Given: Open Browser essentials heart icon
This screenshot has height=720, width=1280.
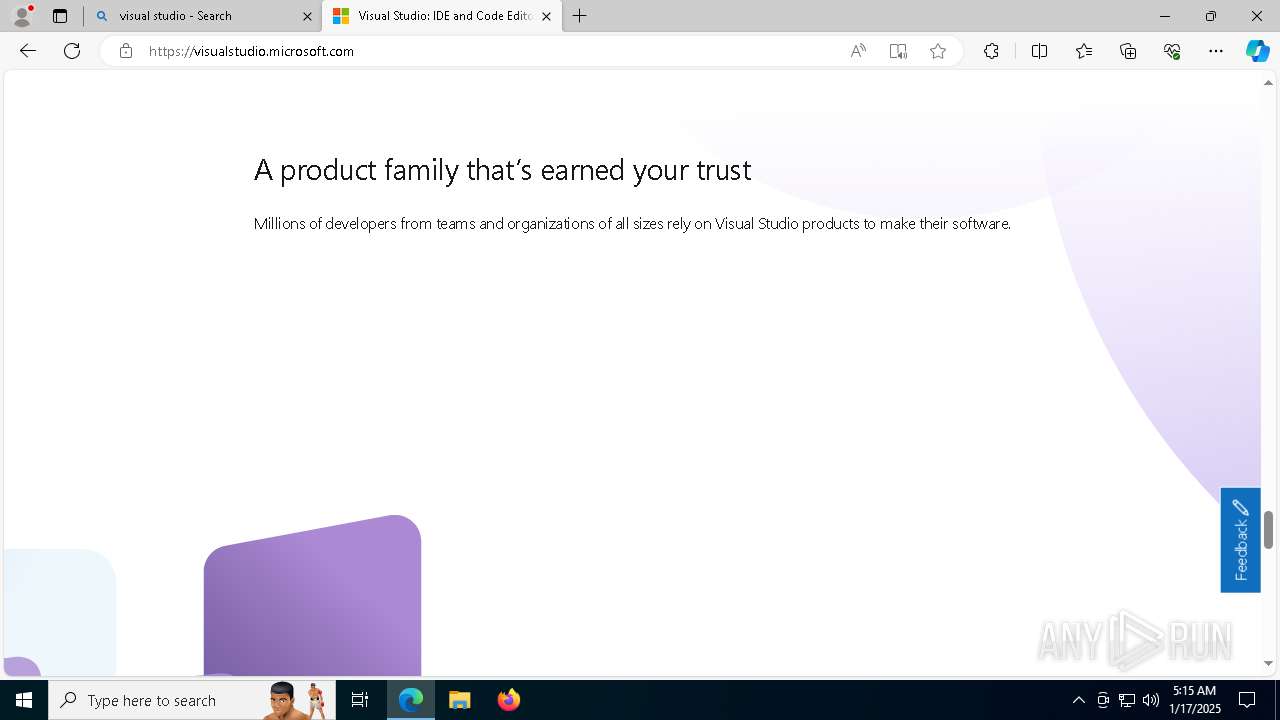Looking at the screenshot, I should pyautogui.click(x=1172, y=51).
